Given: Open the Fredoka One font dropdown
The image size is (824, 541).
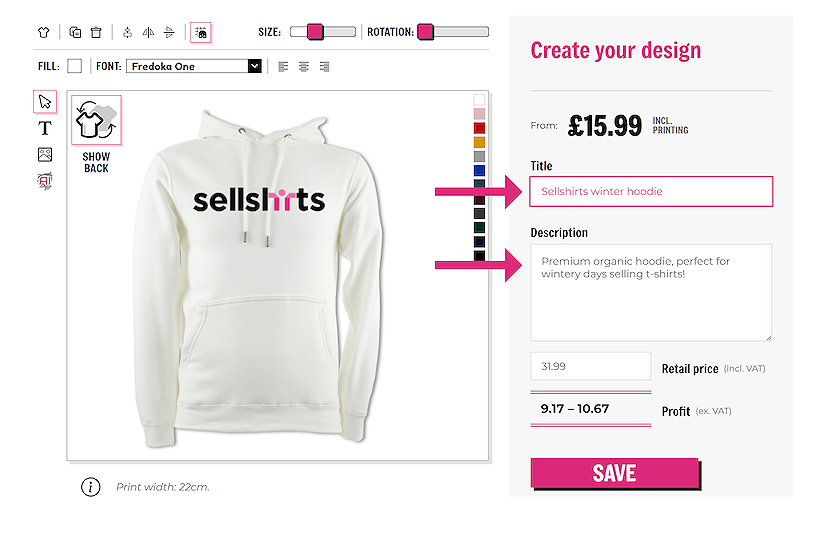Looking at the screenshot, I should point(254,66).
